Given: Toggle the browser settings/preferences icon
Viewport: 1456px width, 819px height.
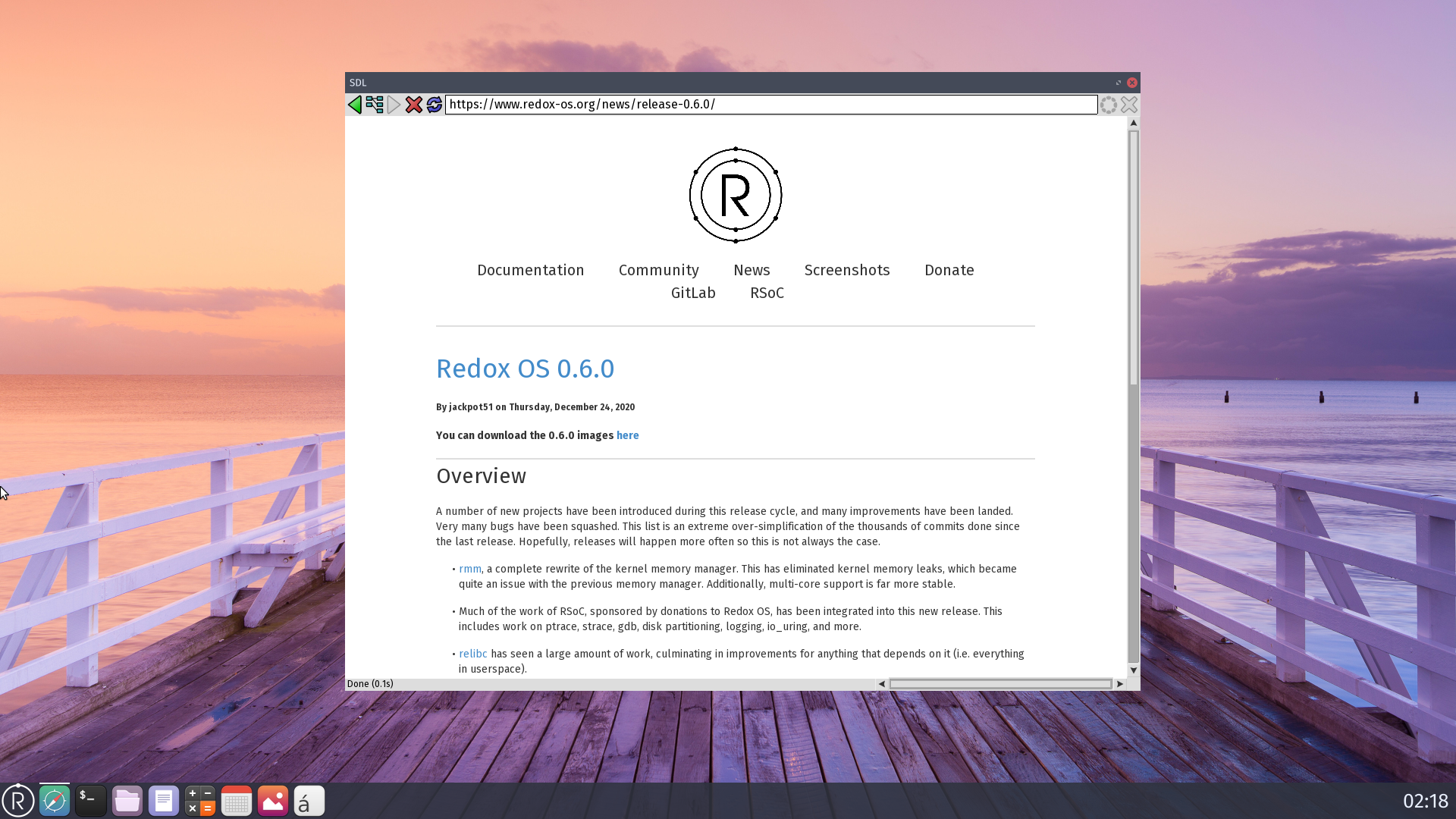Looking at the screenshot, I should [1108, 104].
